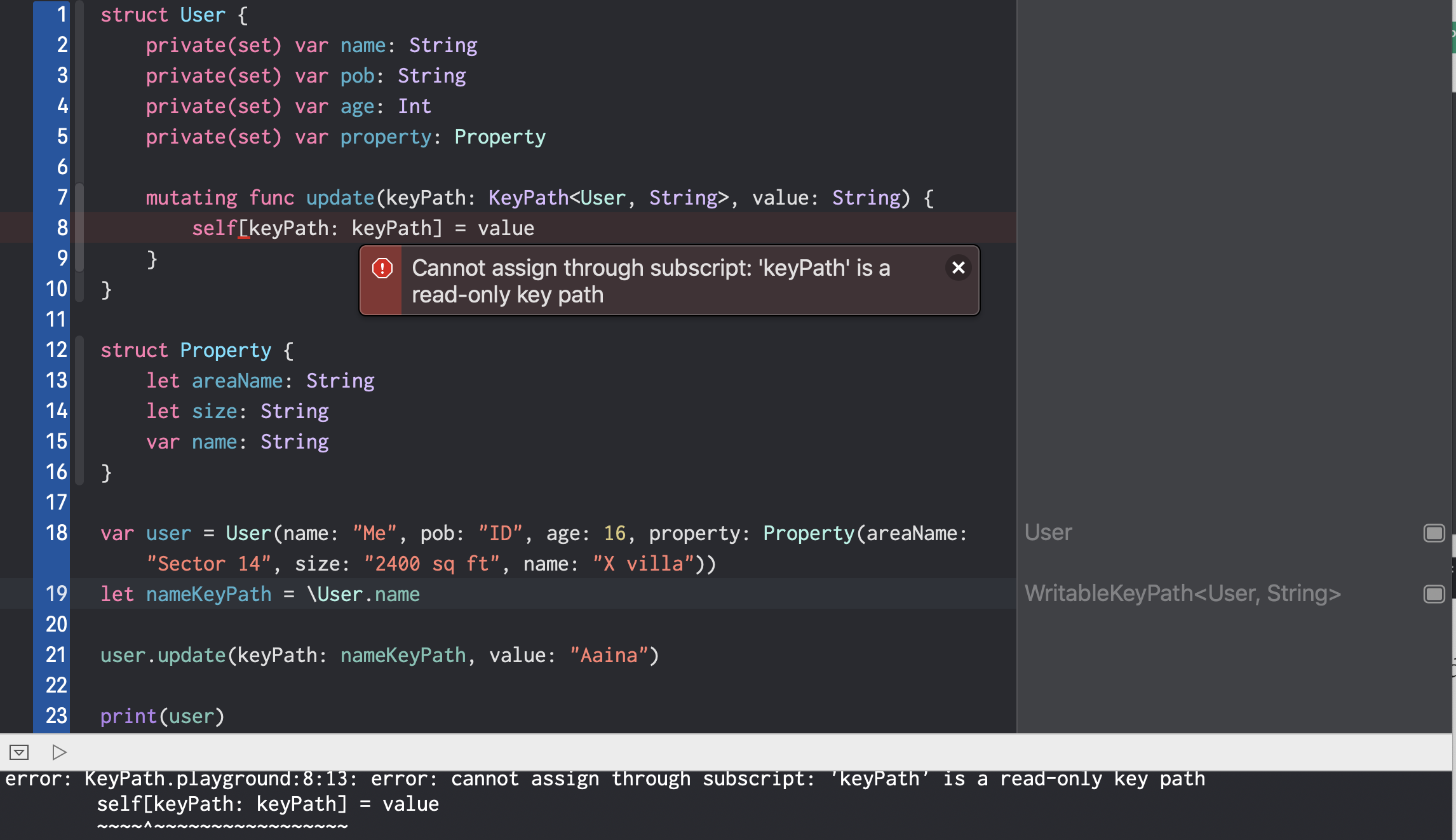Dismiss the read-only key path error popup
Screen dimensions: 1456x840
coord(958,268)
